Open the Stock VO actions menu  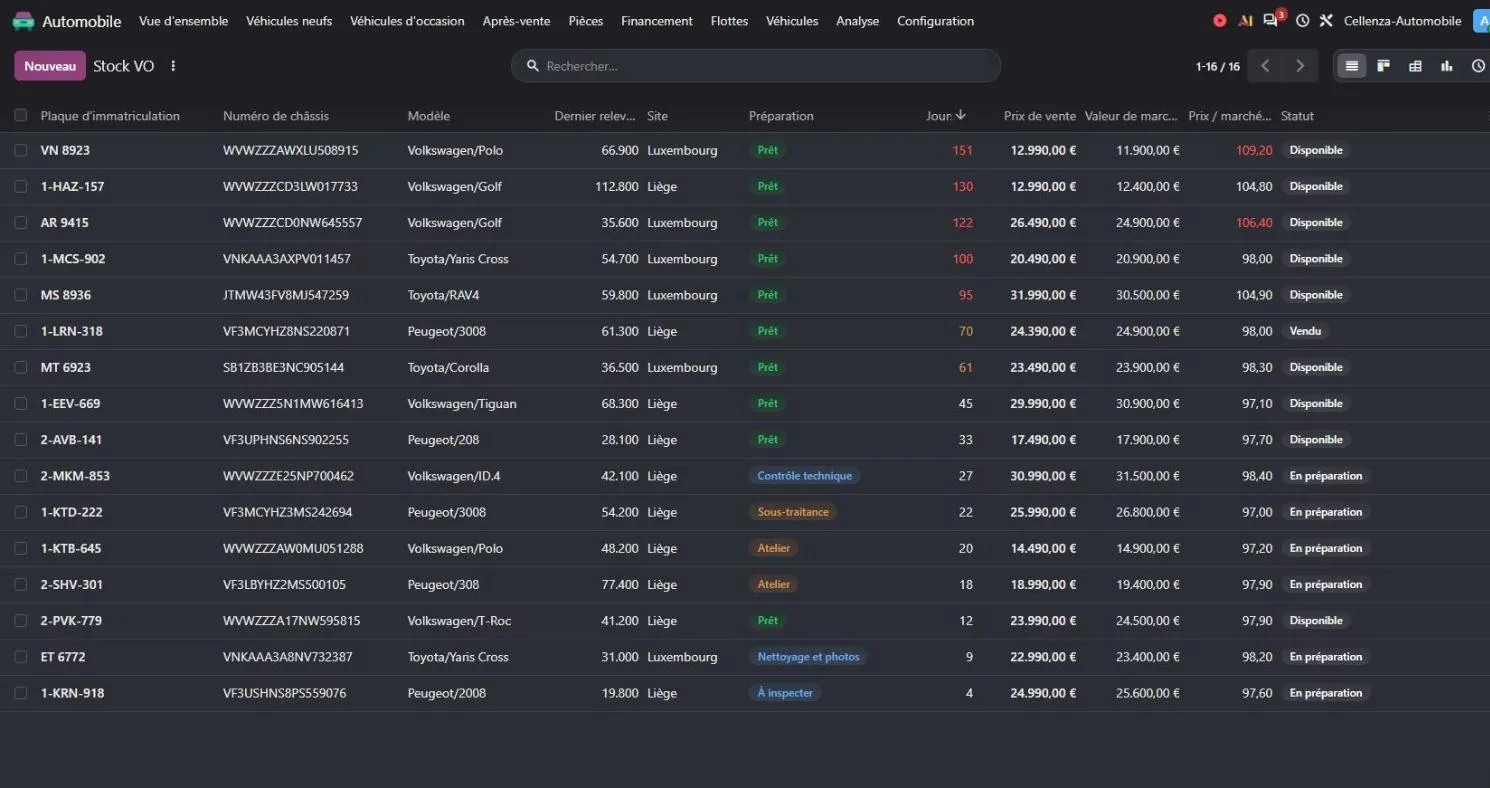pyautogui.click(x=173, y=66)
